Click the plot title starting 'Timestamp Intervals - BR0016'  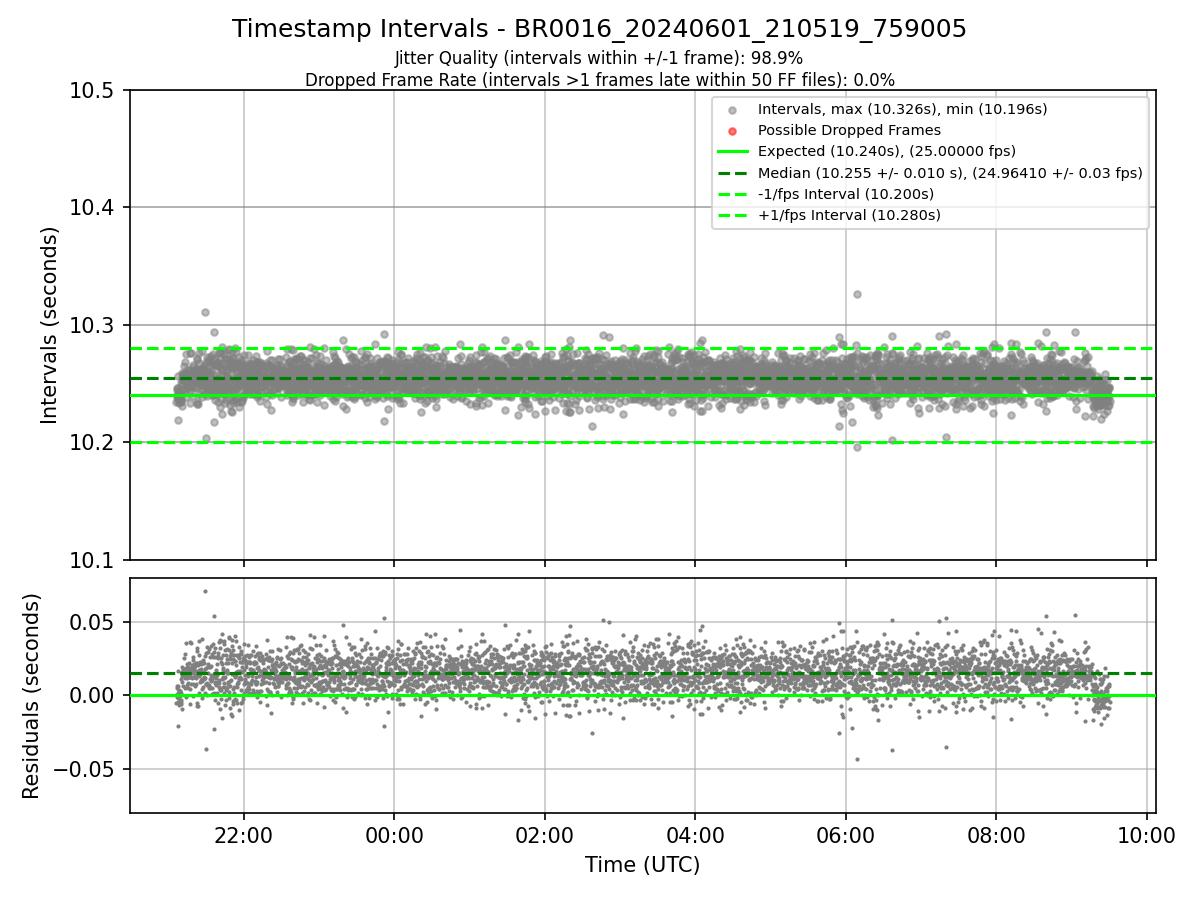pos(599,29)
